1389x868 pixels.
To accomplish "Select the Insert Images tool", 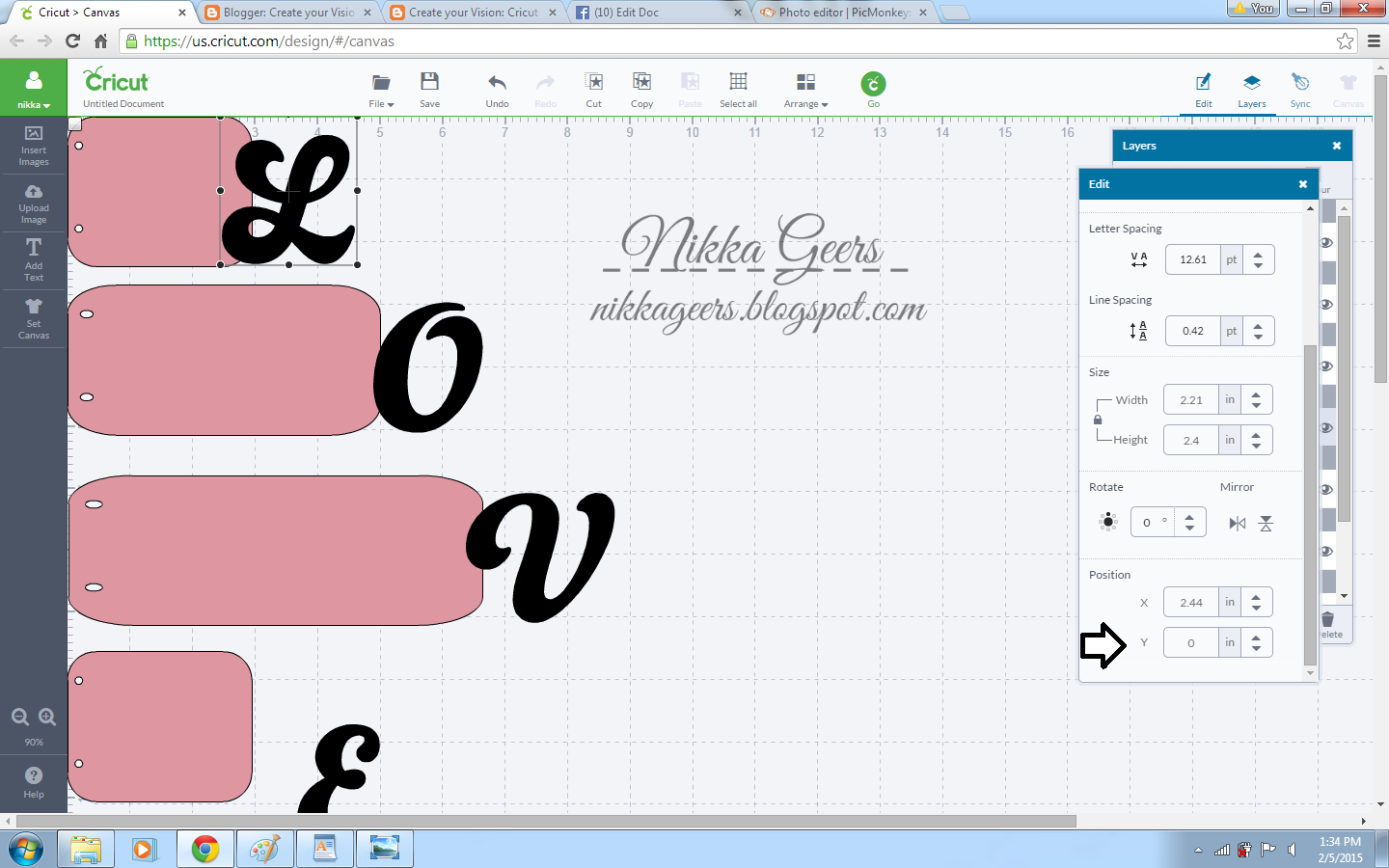I will coord(33,145).
